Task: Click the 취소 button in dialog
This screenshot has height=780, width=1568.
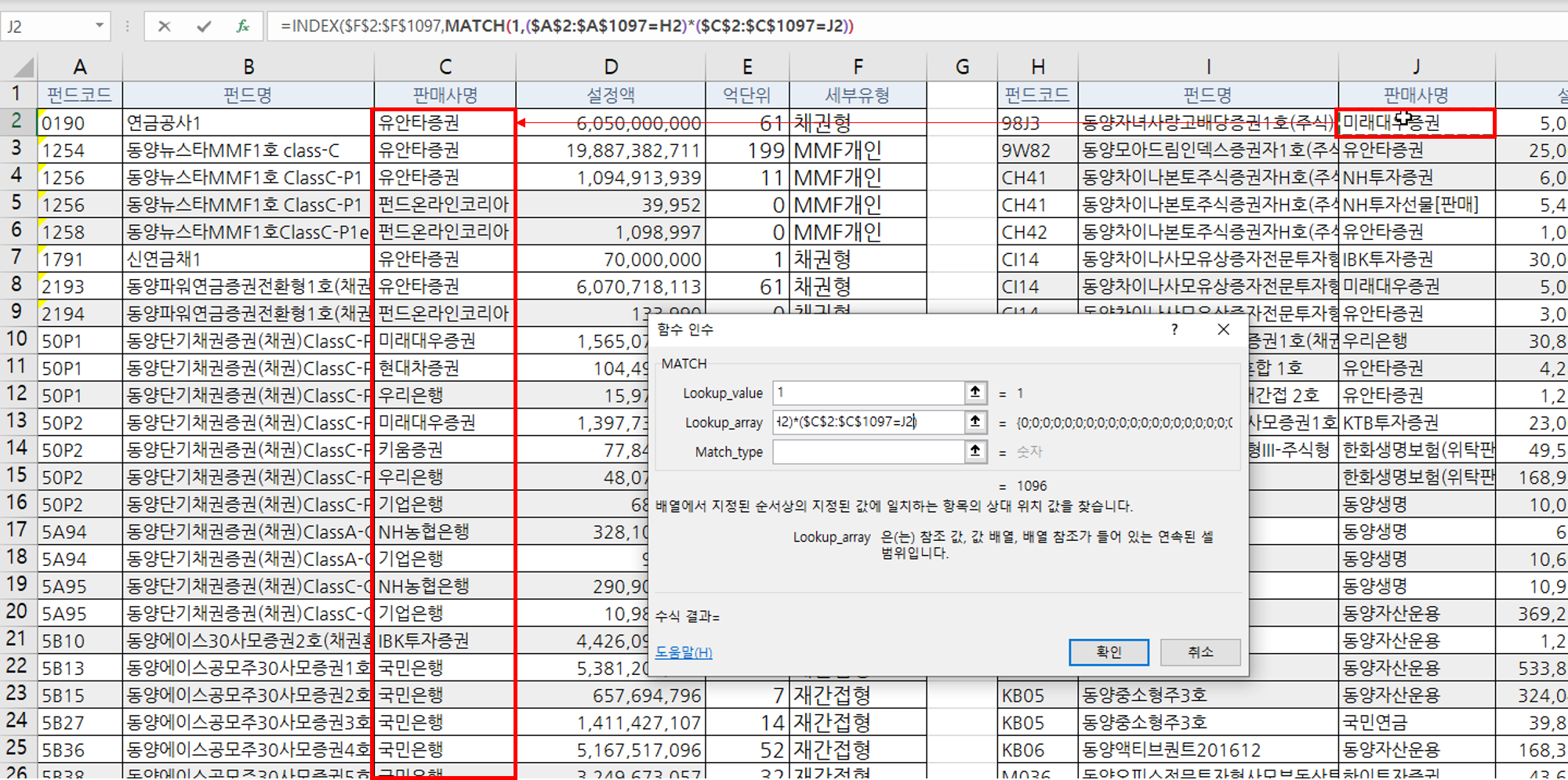Action: click(x=1200, y=651)
